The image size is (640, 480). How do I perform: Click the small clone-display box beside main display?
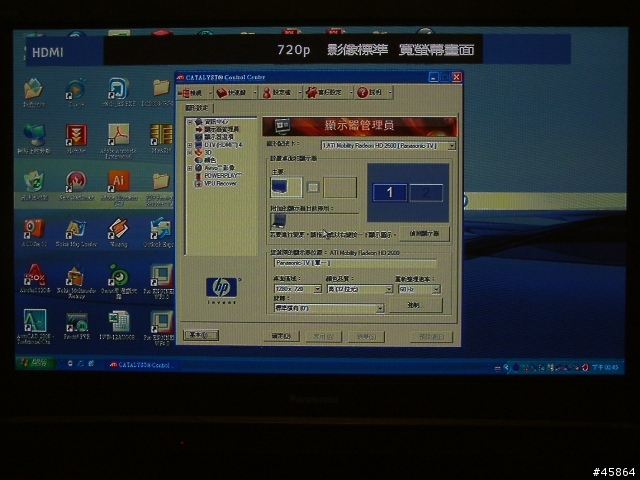pyautogui.click(x=313, y=187)
